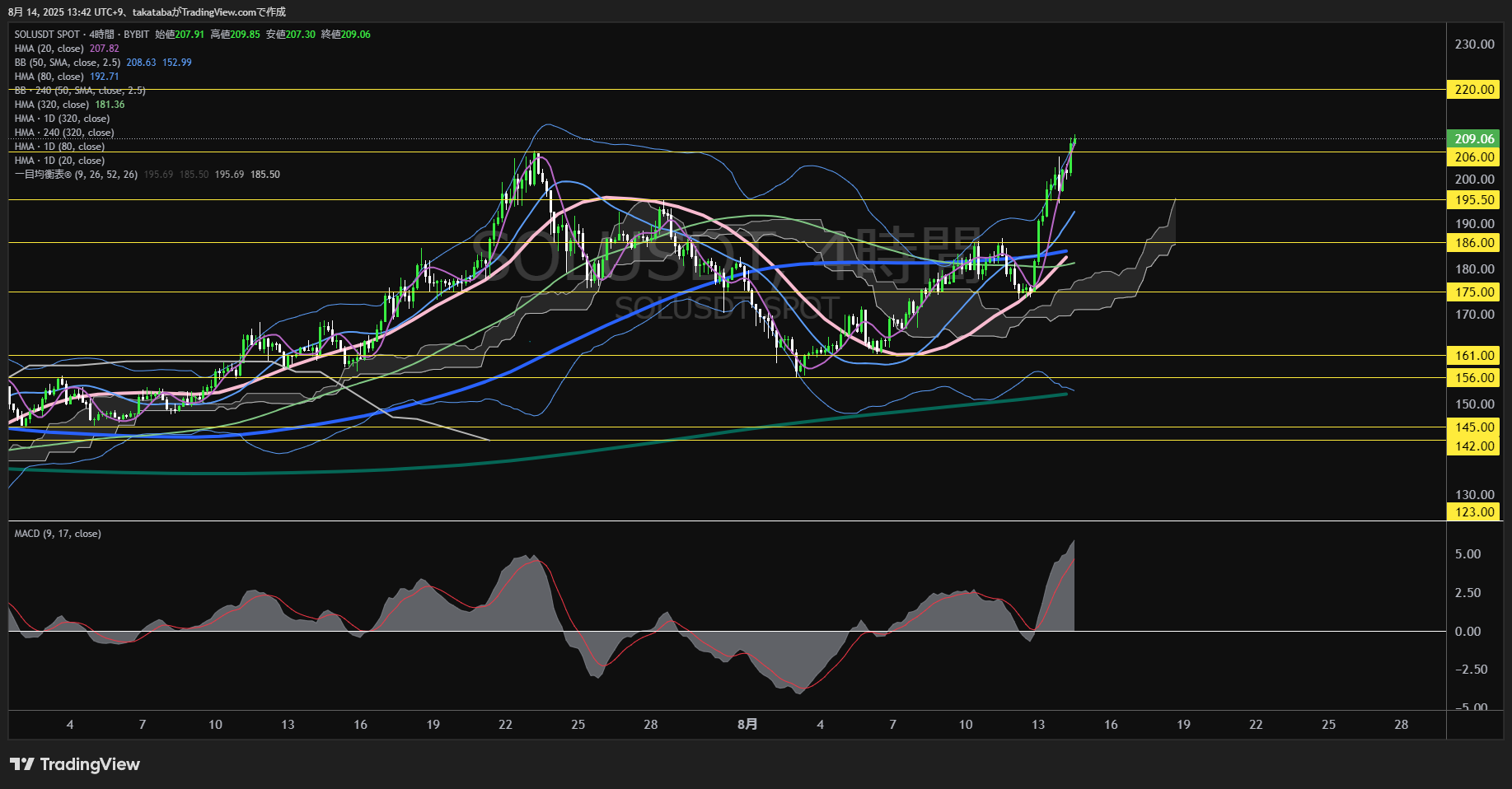Click the yellow 206.00 price line label
1512x789 pixels.
1474,156
